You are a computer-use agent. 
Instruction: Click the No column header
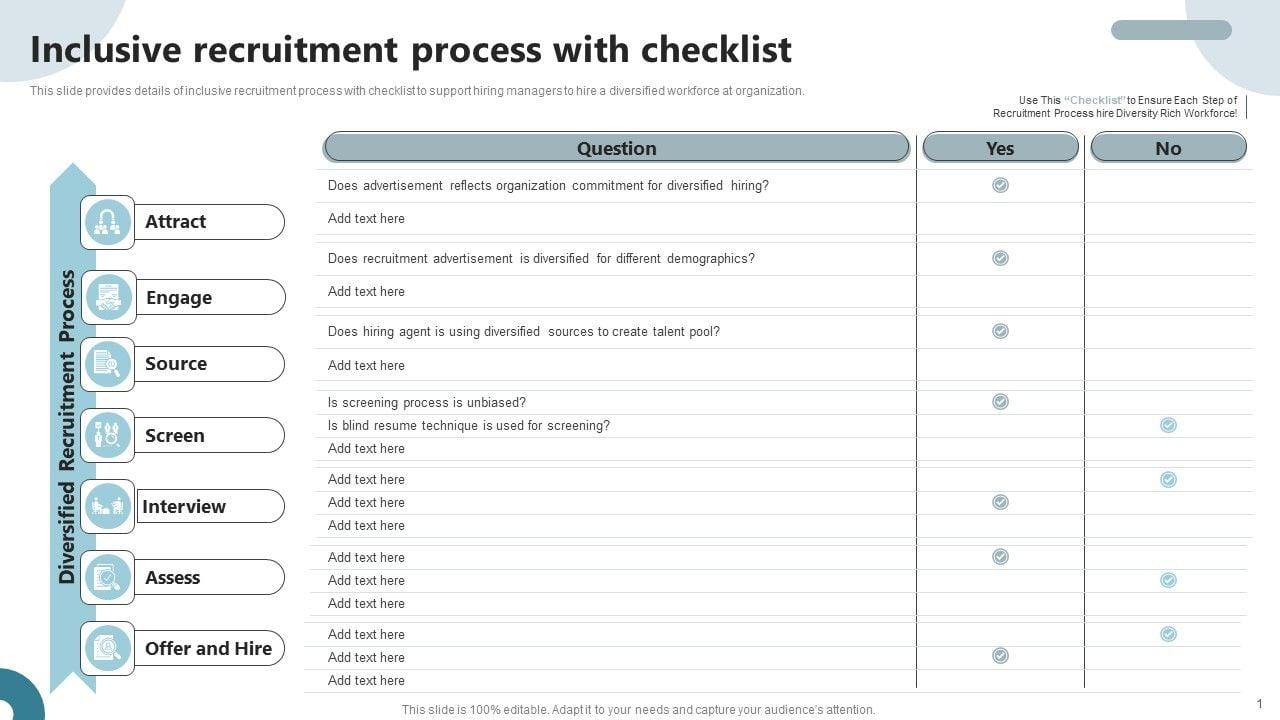click(x=1168, y=148)
